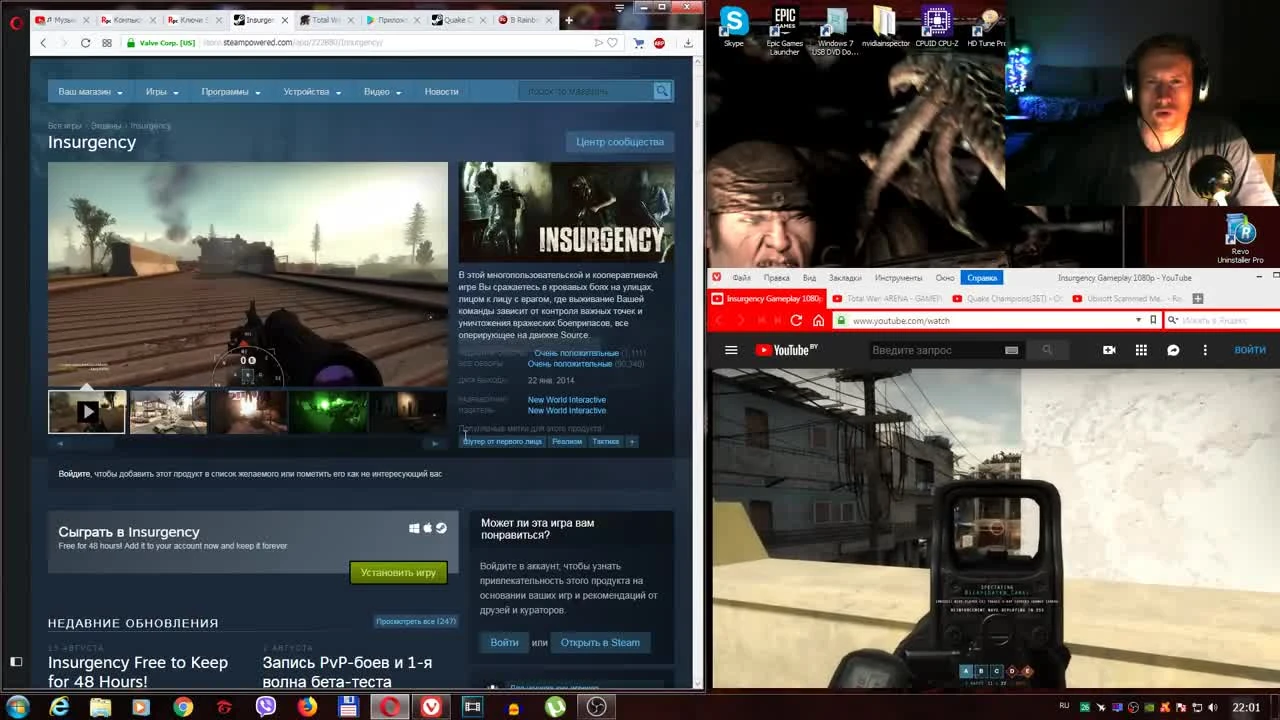Click the YouTube Введите запрос search field

click(x=935, y=350)
